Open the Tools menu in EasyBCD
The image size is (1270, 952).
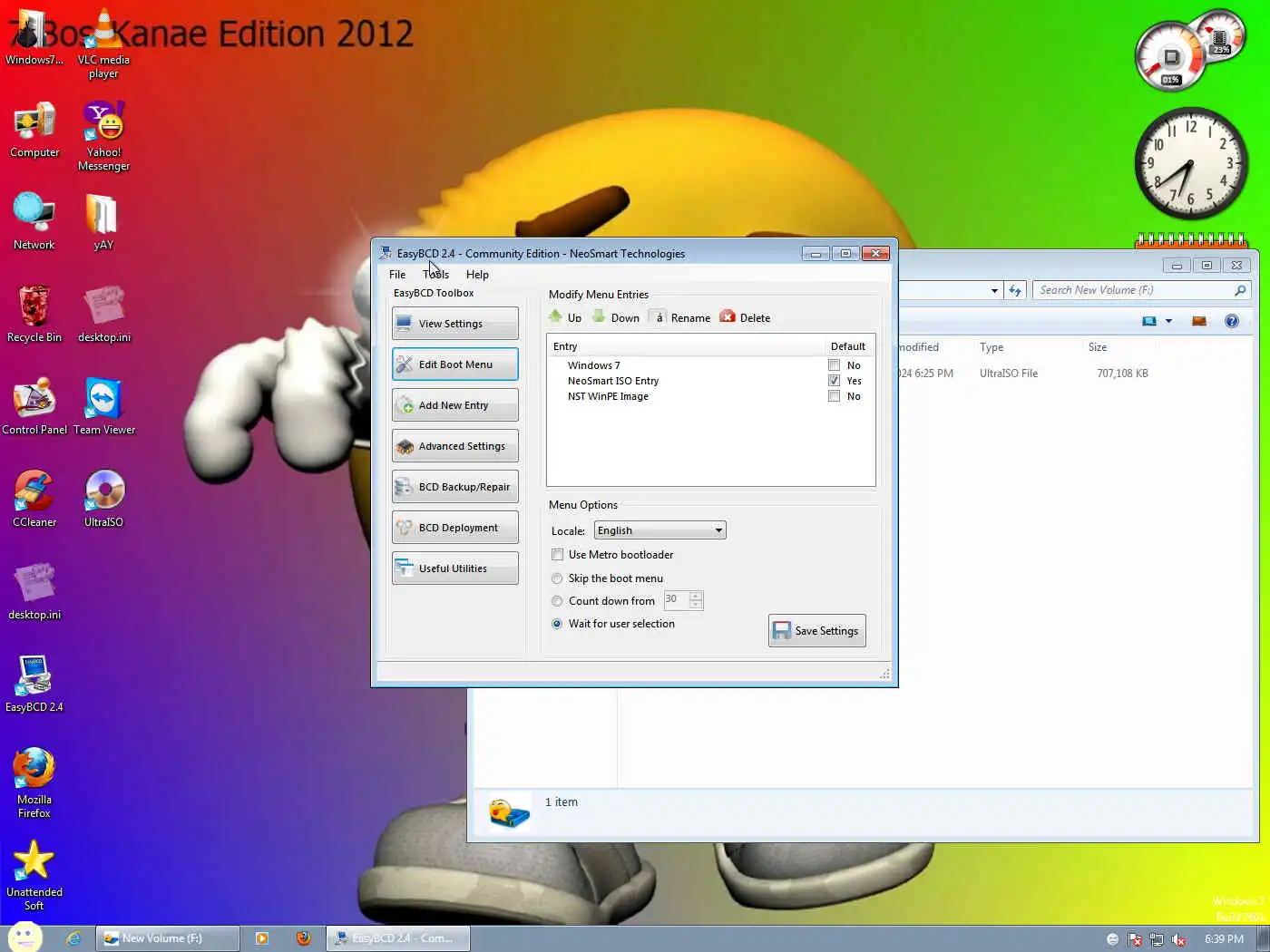(436, 275)
